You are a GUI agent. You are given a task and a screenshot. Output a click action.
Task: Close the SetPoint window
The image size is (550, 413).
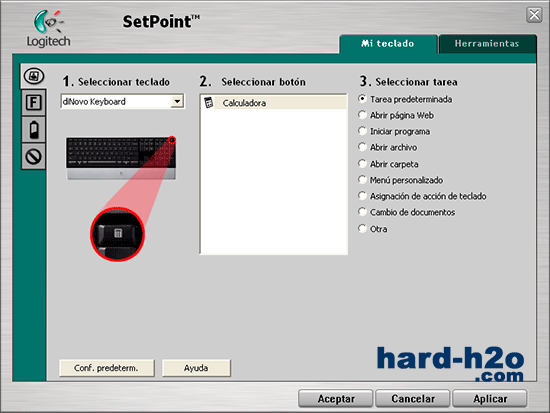tap(534, 15)
